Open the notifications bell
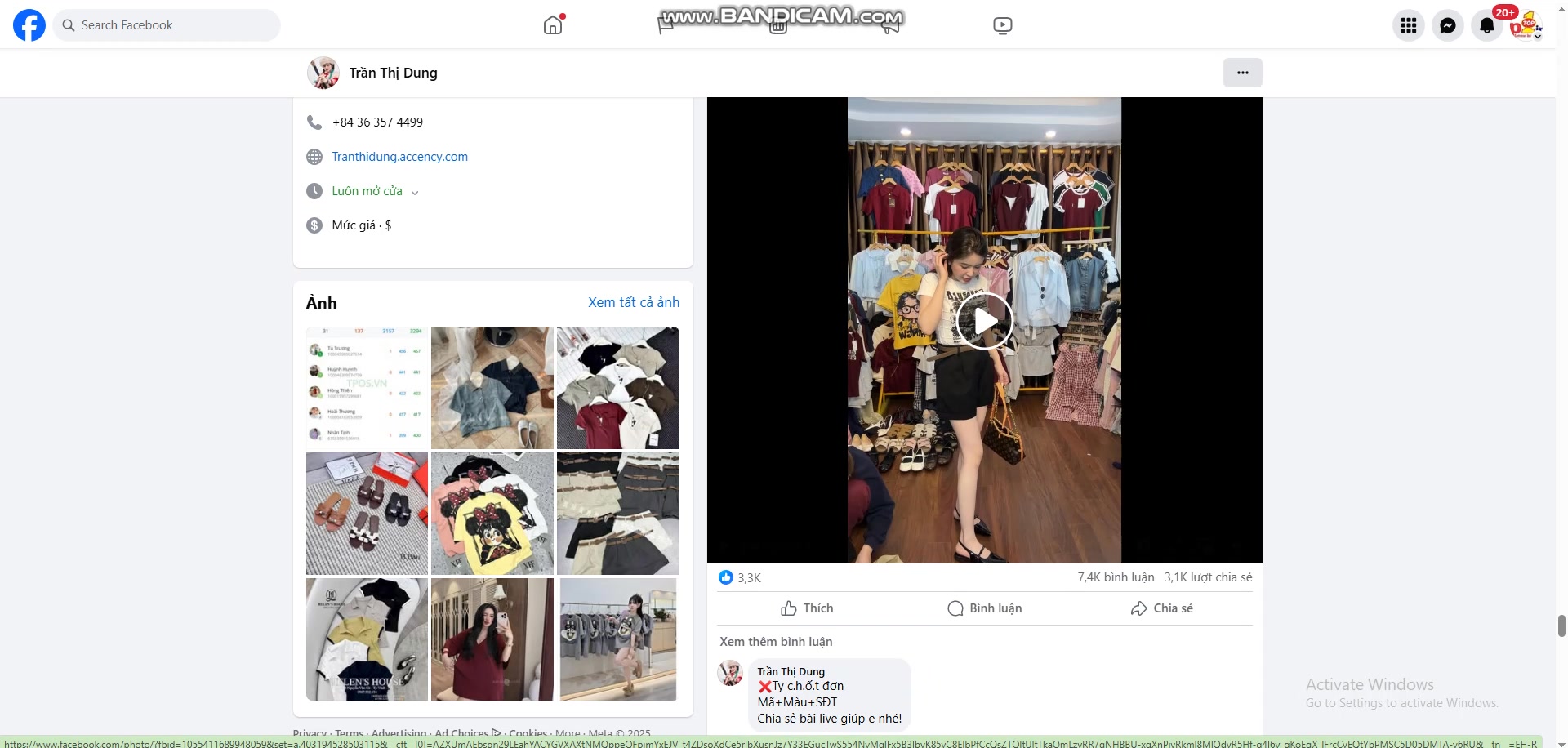1568x748 pixels. 1486,25
